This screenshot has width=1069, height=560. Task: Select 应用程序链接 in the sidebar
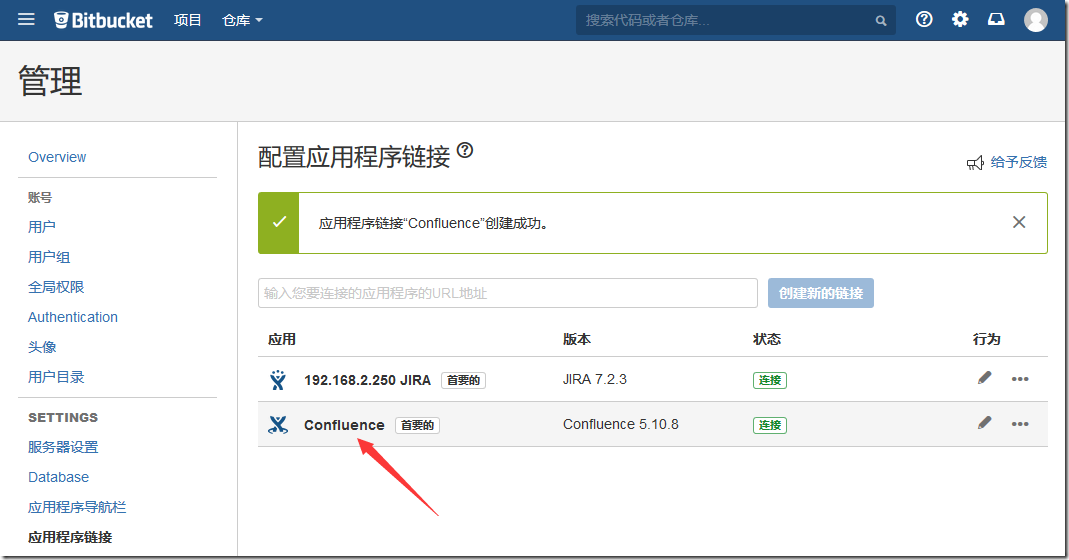70,537
